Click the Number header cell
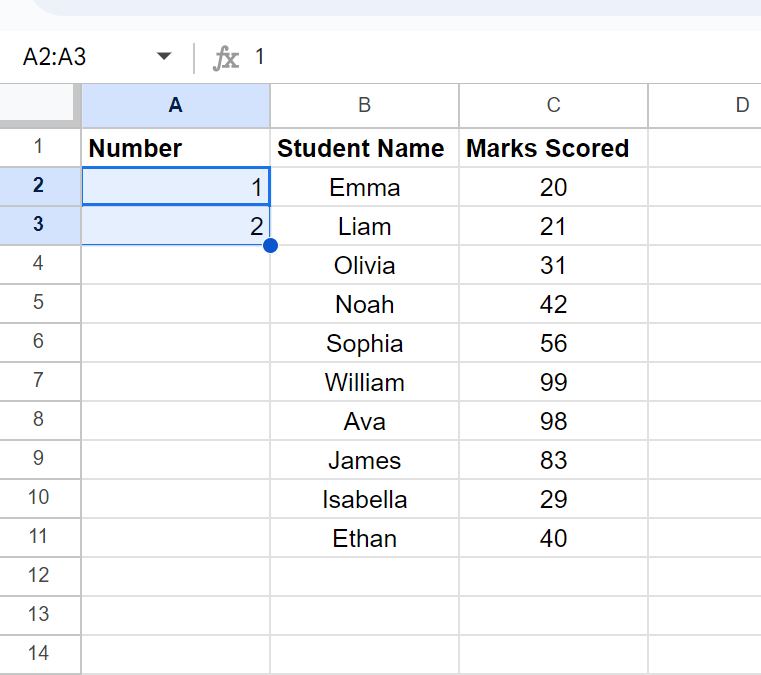The image size is (761, 675). [x=175, y=148]
